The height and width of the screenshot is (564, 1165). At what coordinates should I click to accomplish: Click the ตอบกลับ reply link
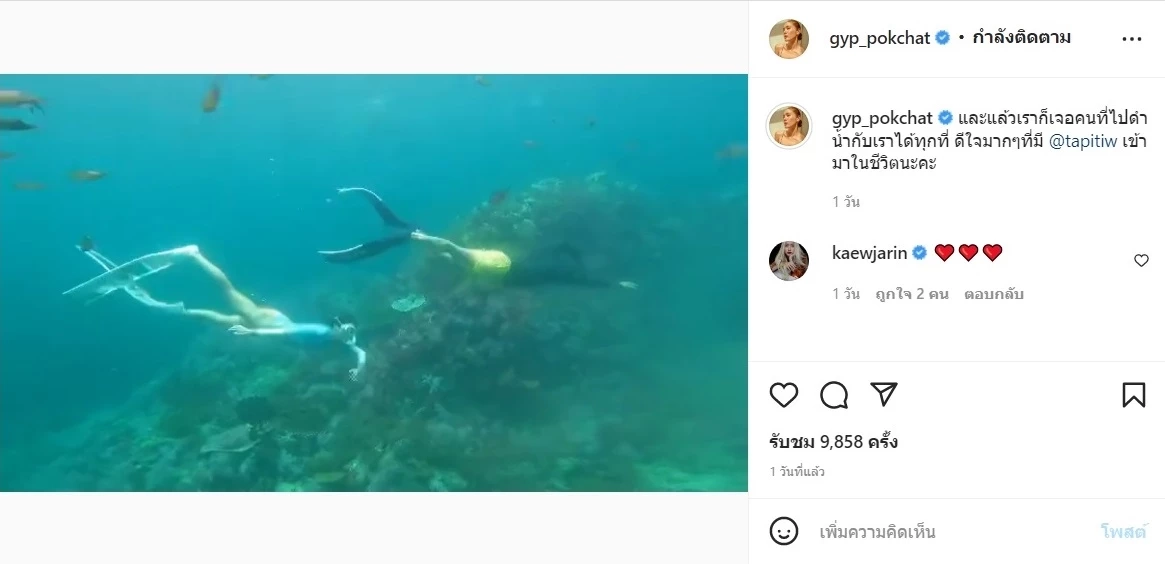pos(994,294)
